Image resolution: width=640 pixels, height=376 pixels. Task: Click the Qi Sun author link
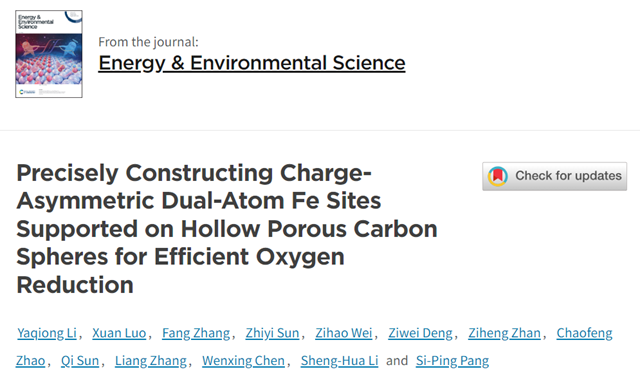80,360
